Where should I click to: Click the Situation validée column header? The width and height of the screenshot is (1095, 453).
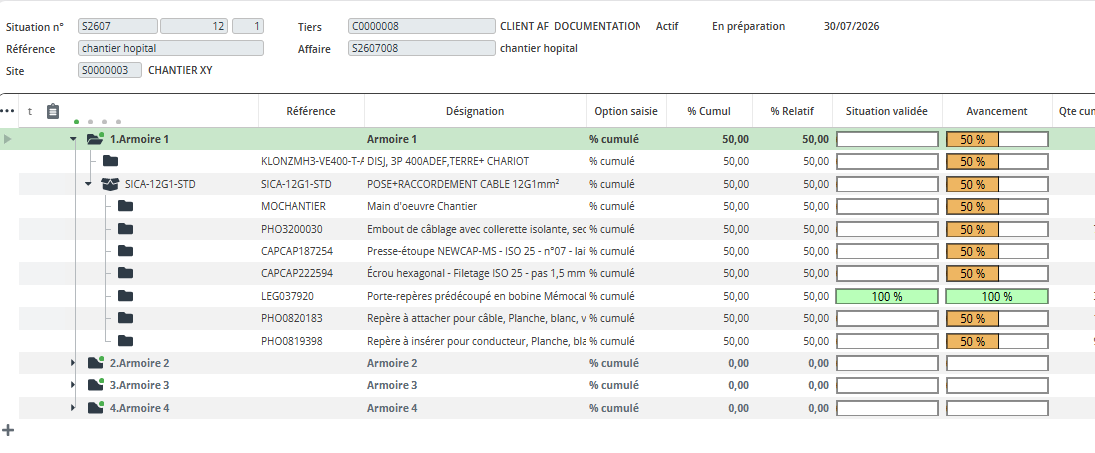pos(887,111)
